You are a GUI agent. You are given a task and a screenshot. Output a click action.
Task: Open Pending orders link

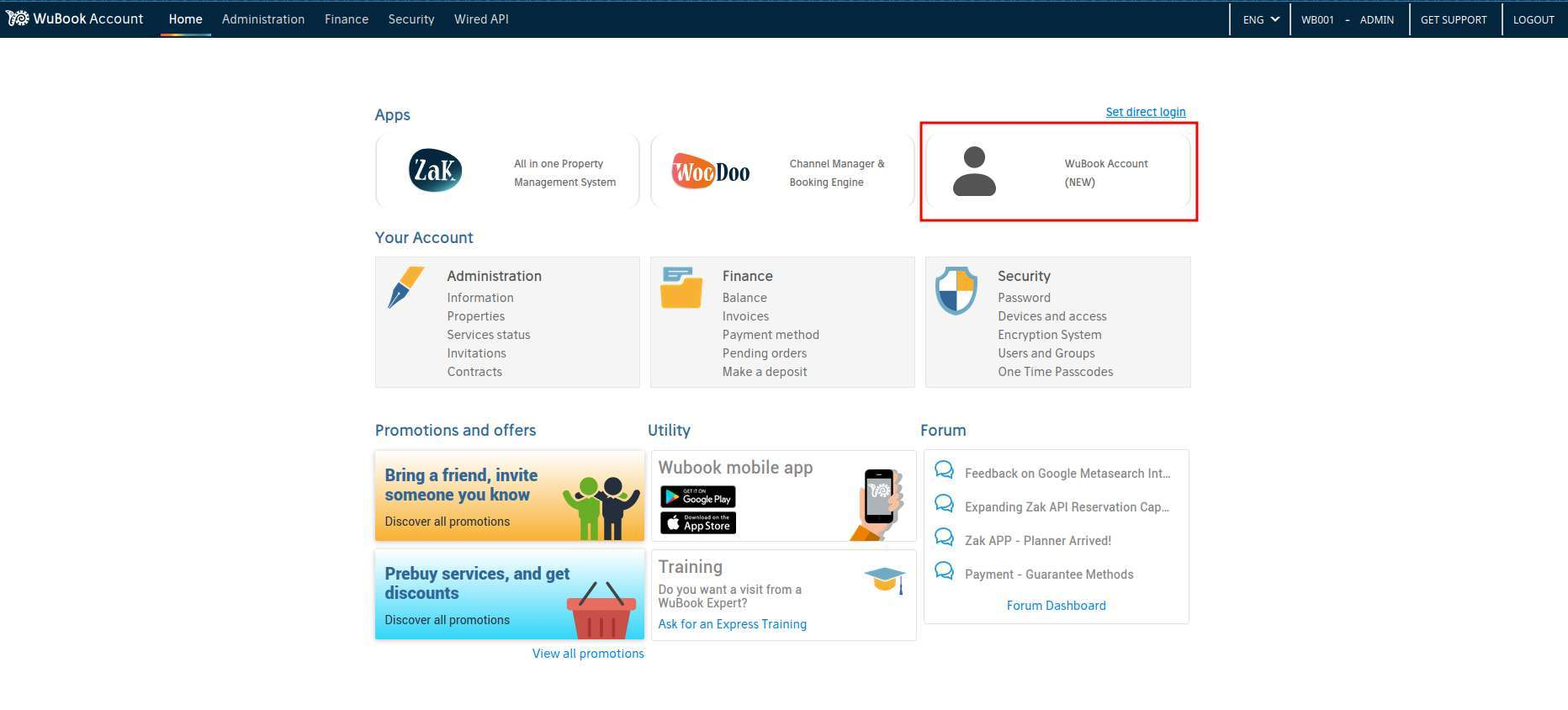(x=764, y=353)
